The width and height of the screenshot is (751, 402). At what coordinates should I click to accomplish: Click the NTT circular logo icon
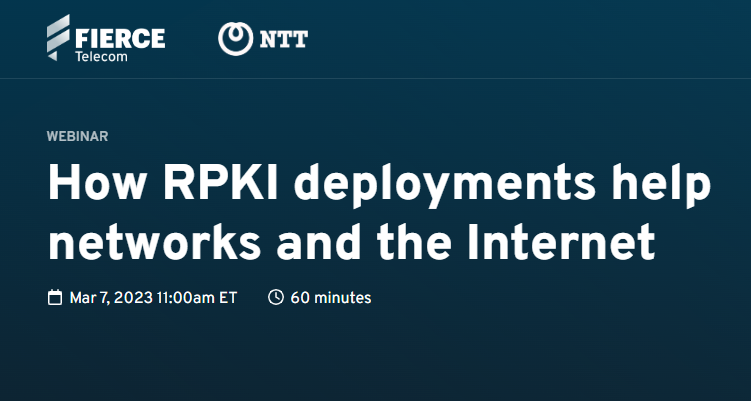pos(234,39)
